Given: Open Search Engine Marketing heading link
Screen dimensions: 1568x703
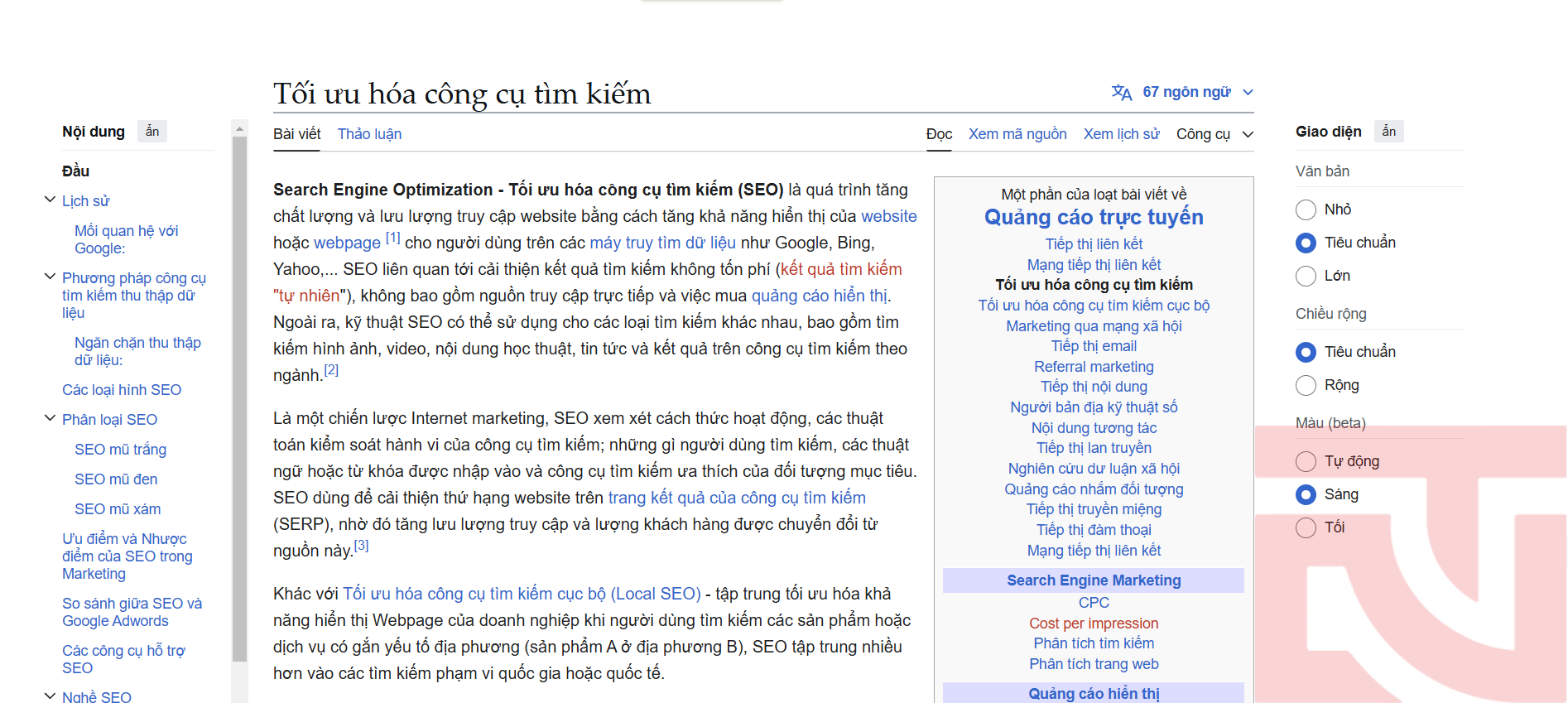Looking at the screenshot, I should pos(1094,580).
